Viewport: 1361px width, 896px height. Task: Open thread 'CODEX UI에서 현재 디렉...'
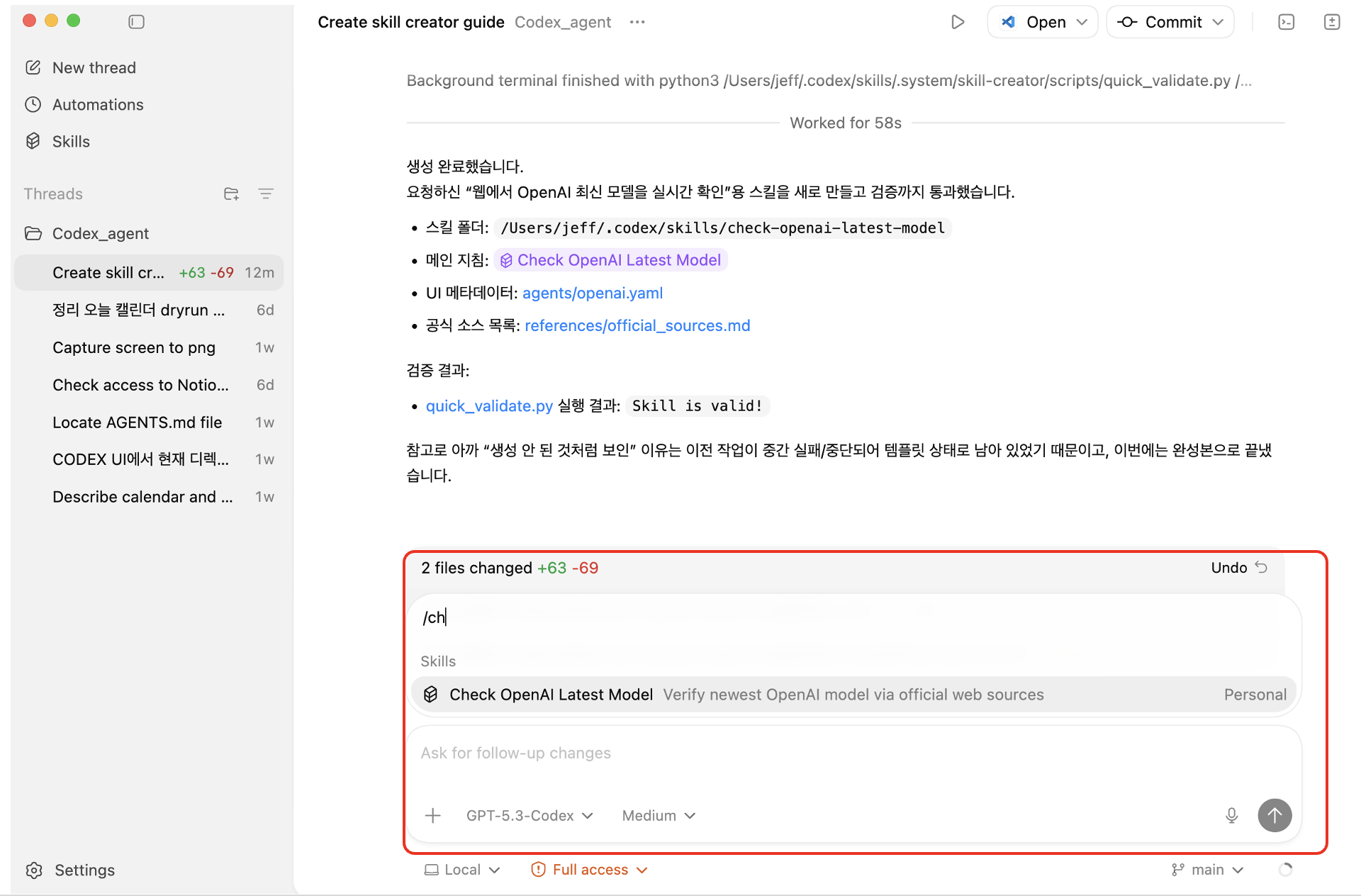pyautogui.click(x=149, y=459)
